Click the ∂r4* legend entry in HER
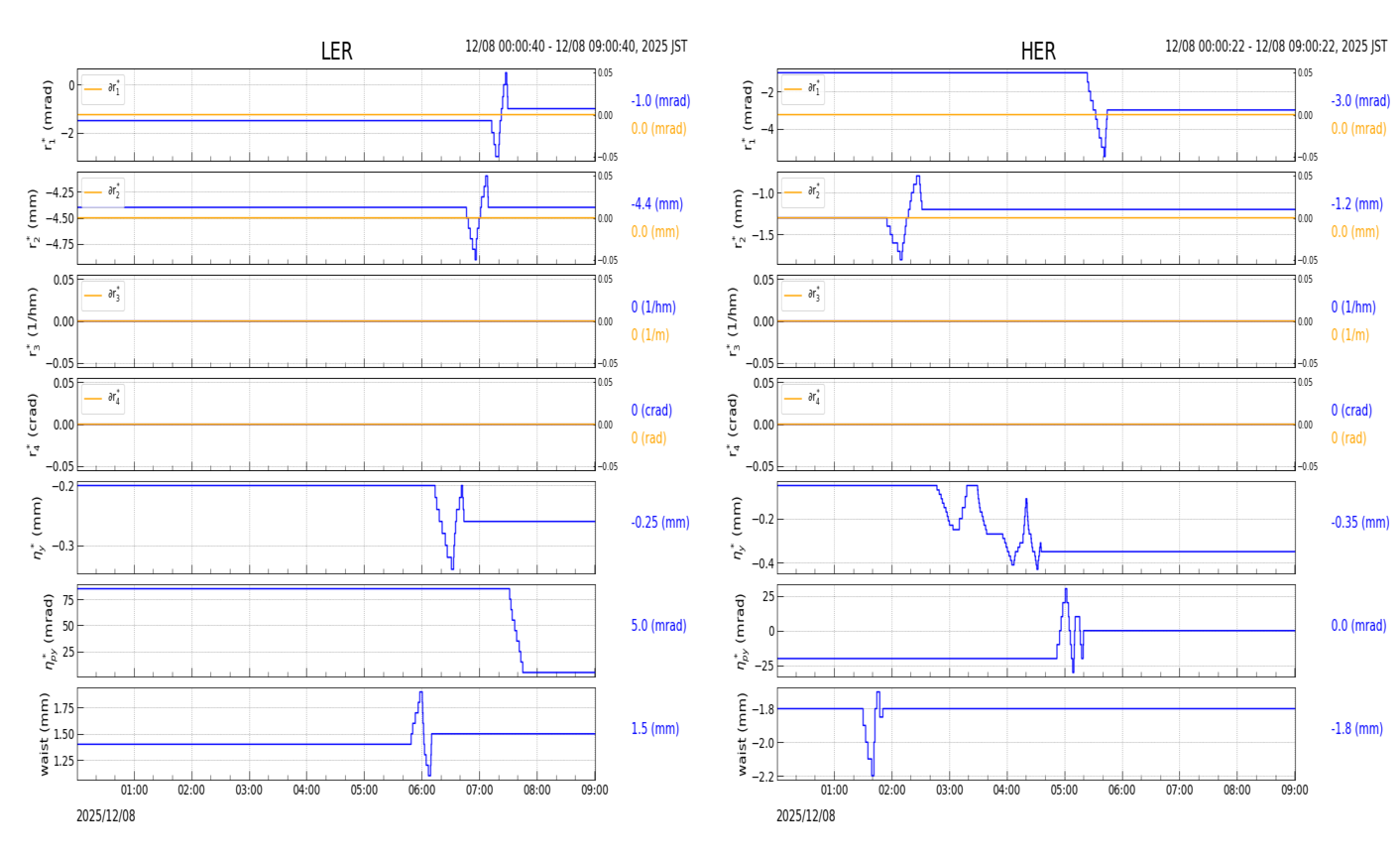 [x=803, y=398]
